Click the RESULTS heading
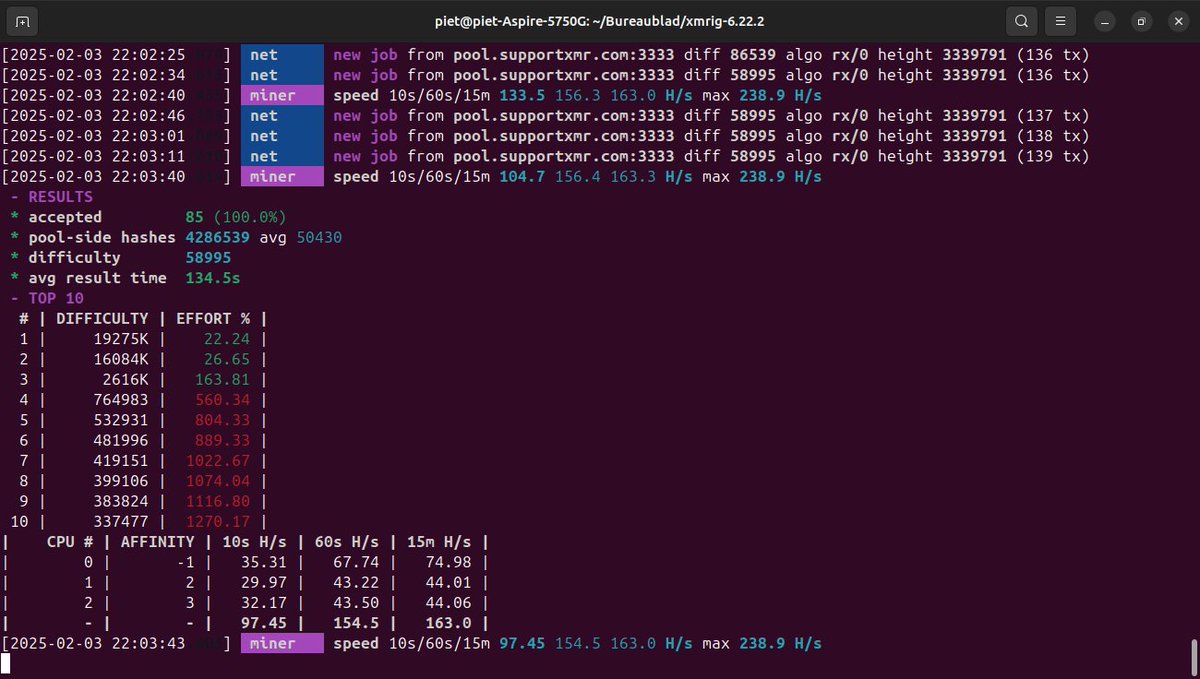The image size is (1200, 679). click(60, 197)
